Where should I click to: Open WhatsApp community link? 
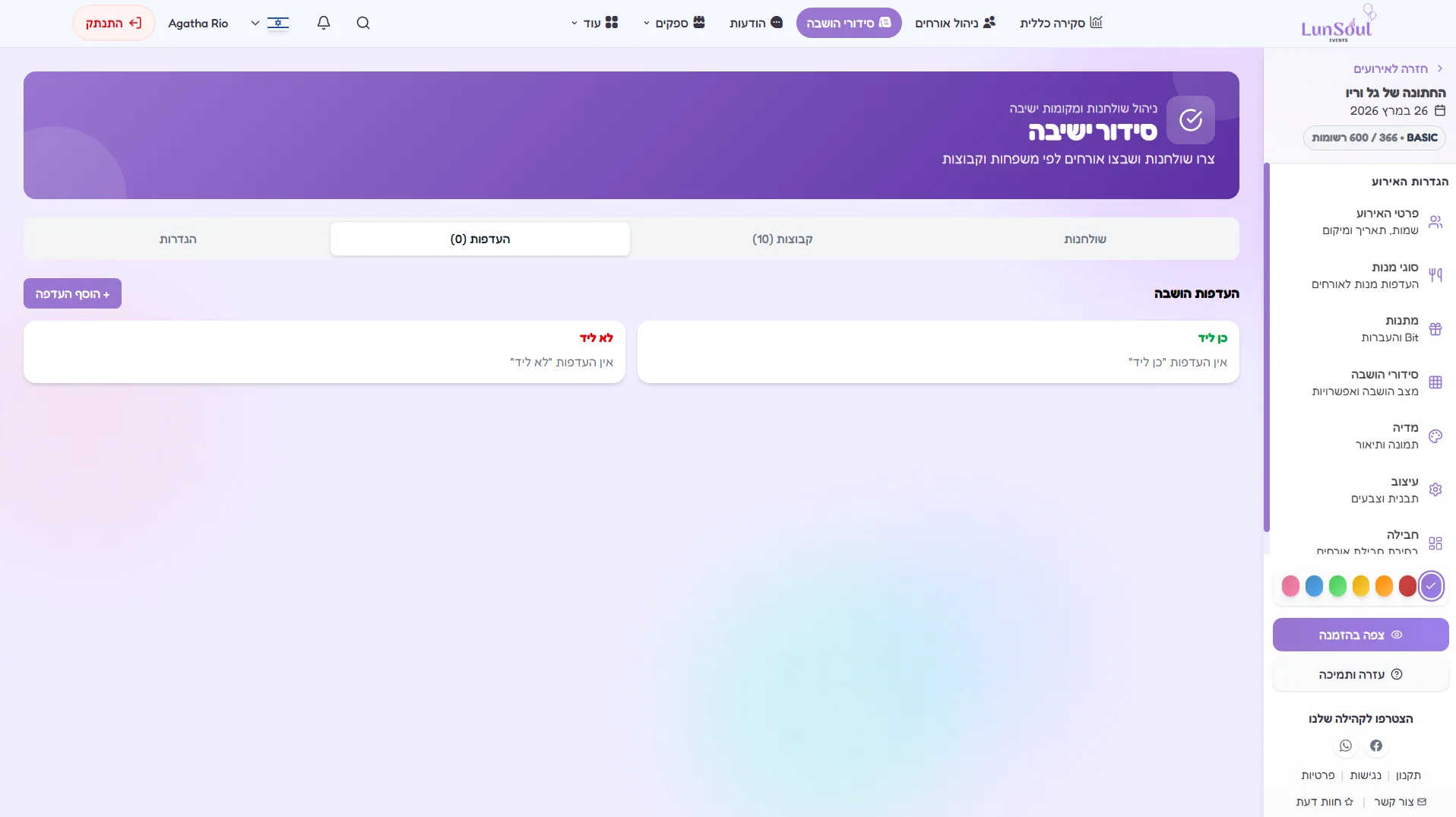pyautogui.click(x=1346, y=746)
